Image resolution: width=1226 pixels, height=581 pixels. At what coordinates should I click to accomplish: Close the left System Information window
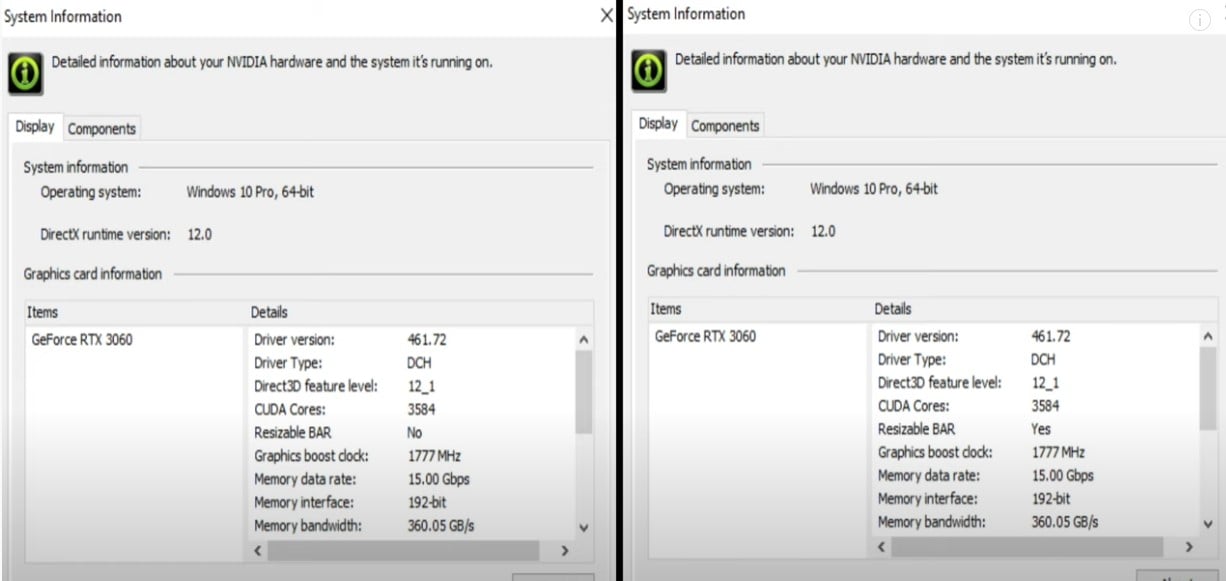606,16
